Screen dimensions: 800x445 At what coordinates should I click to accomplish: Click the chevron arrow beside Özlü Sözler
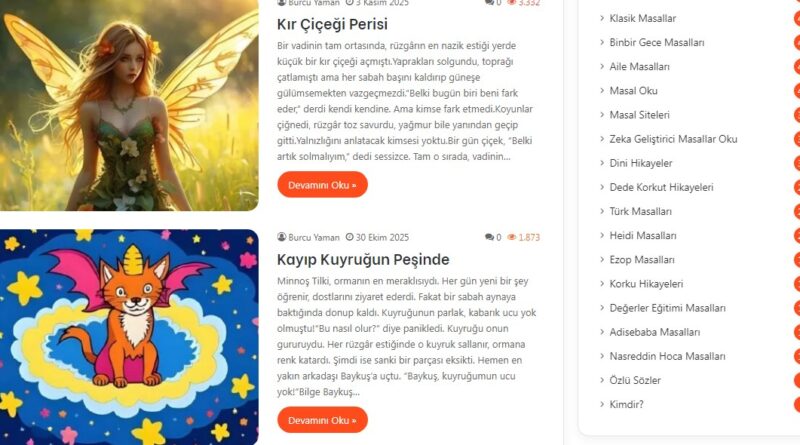pyautogui.click(x=602, y=380)
